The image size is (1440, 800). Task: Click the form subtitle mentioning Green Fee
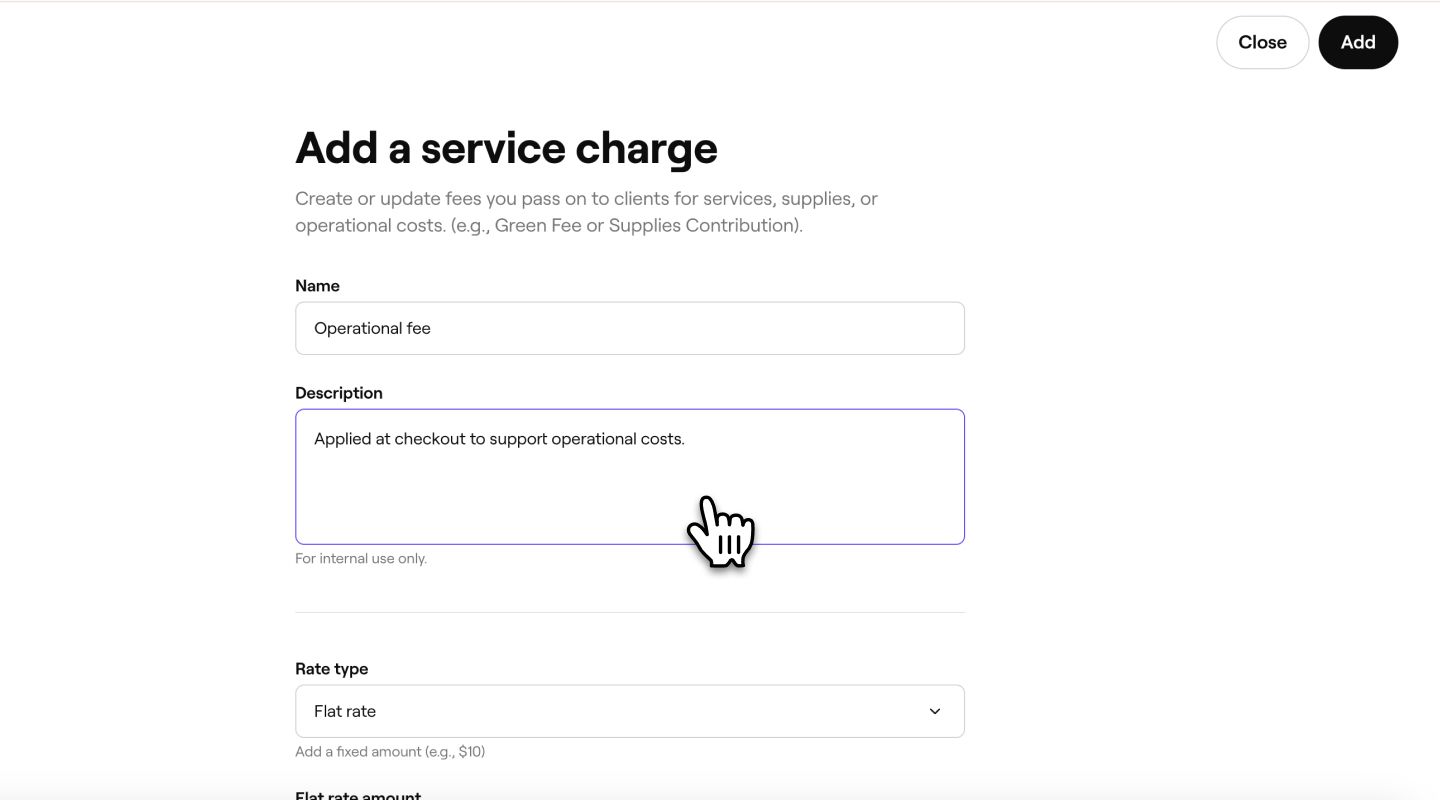click(586, 211)
